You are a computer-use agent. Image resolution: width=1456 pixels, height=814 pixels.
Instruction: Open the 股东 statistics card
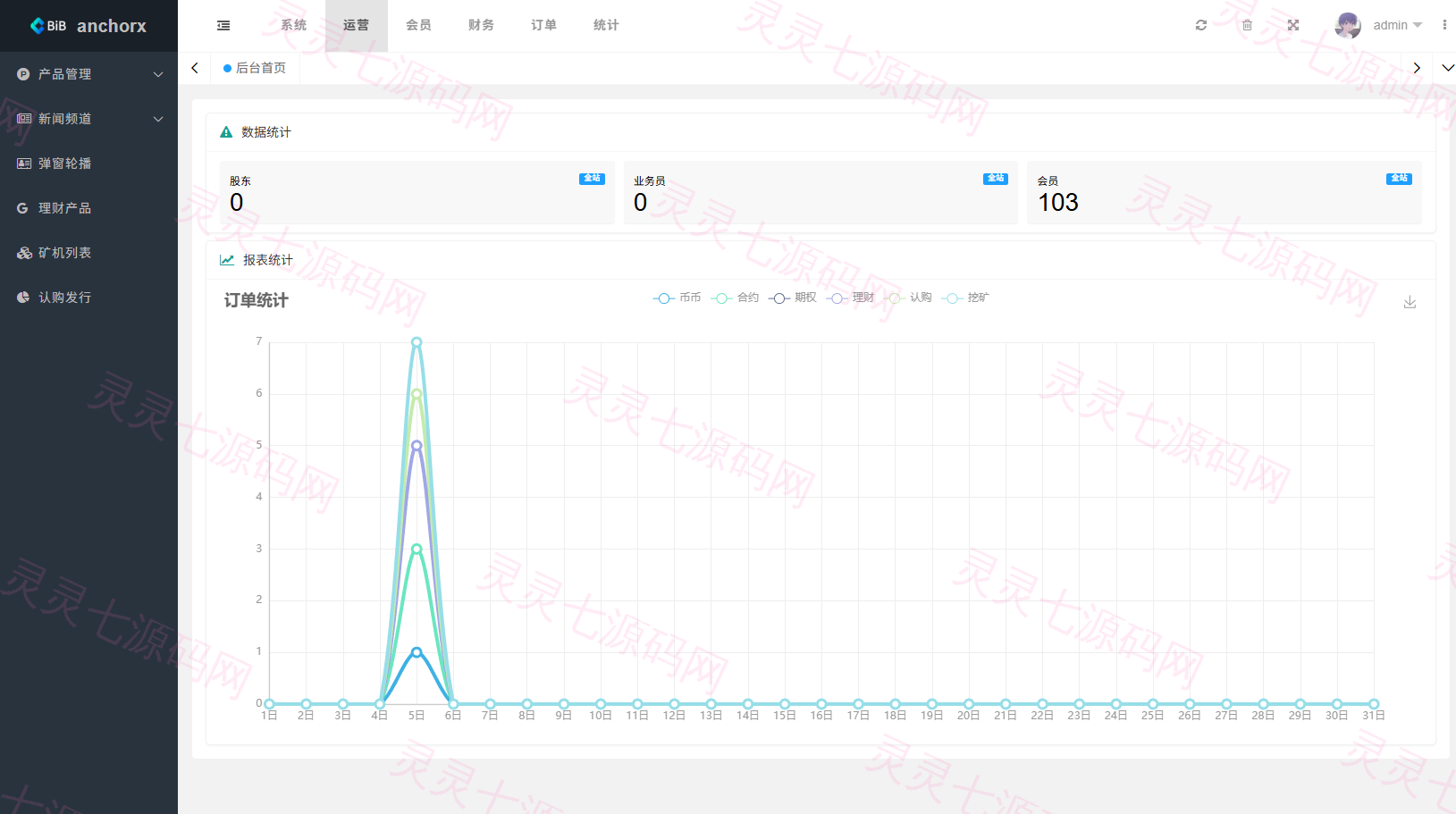[417, 192]
